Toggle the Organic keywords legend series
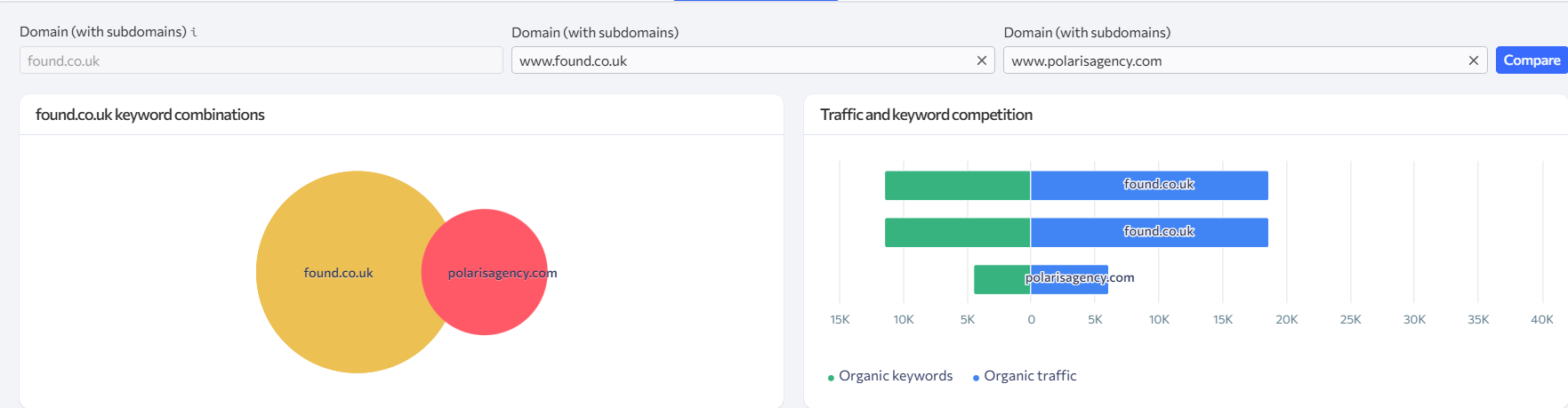 [895, 376]
